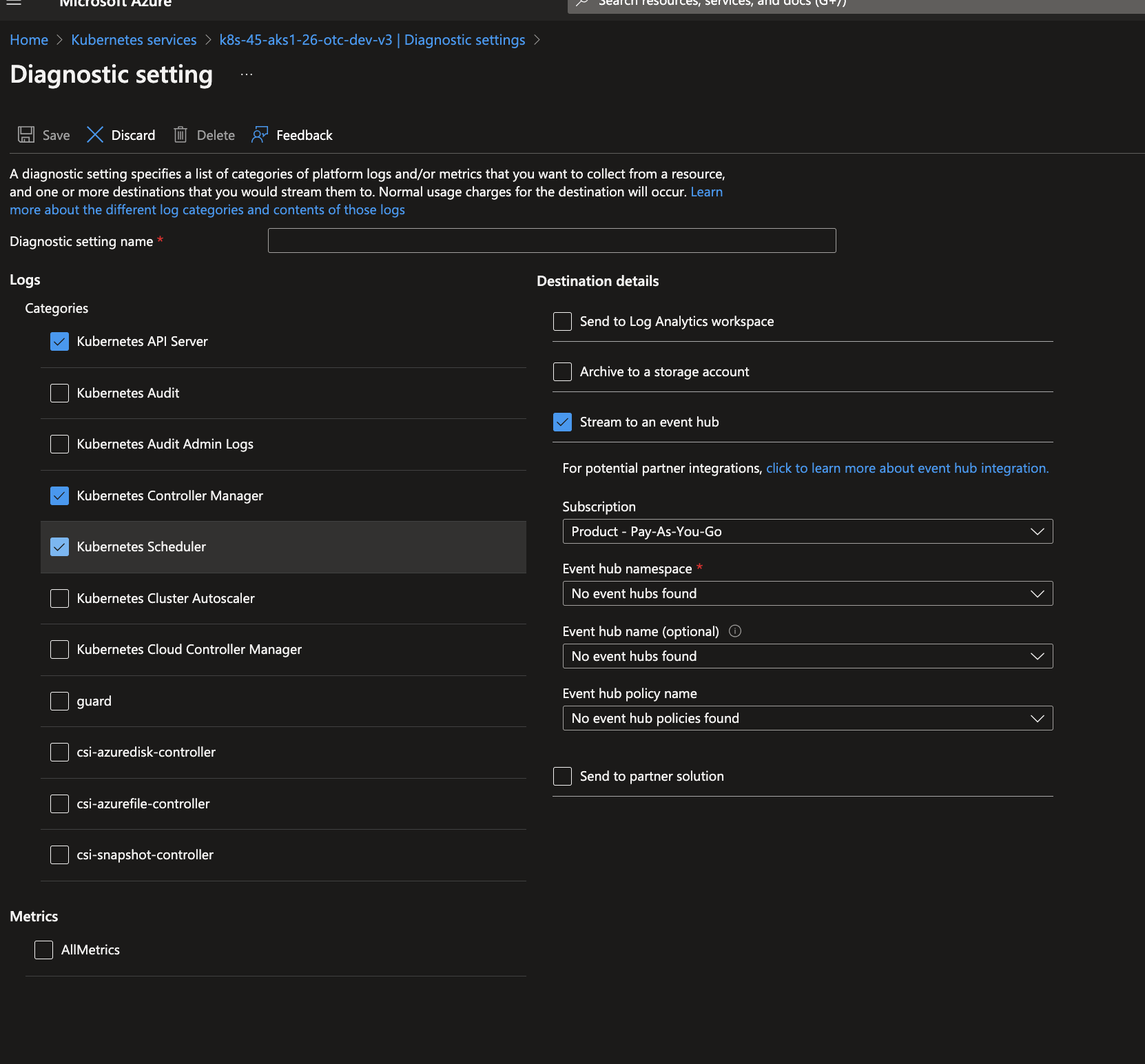Open the ellipsis more options menu

(x=247, y=74)
